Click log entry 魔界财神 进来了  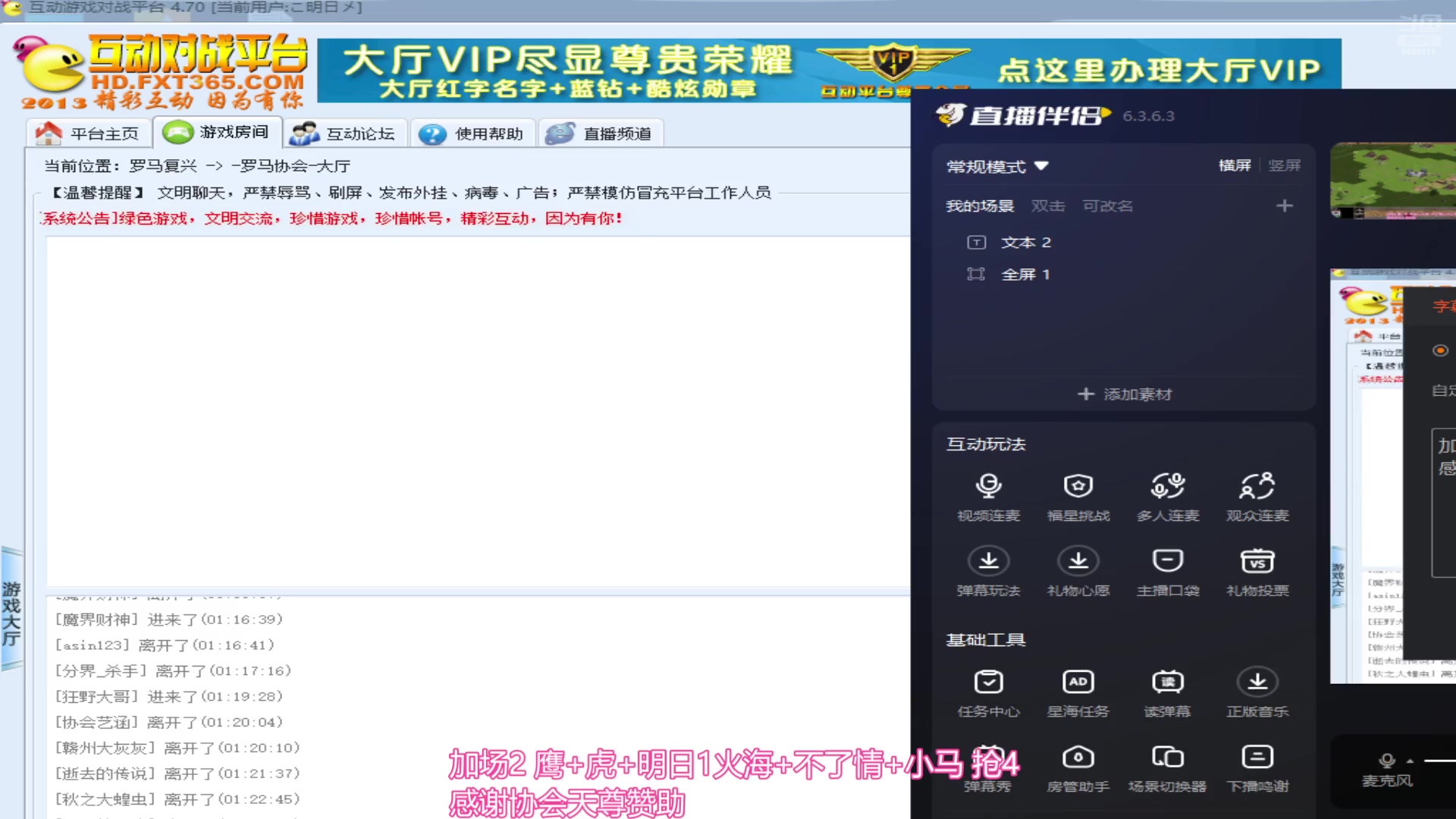tap(168, 620)
